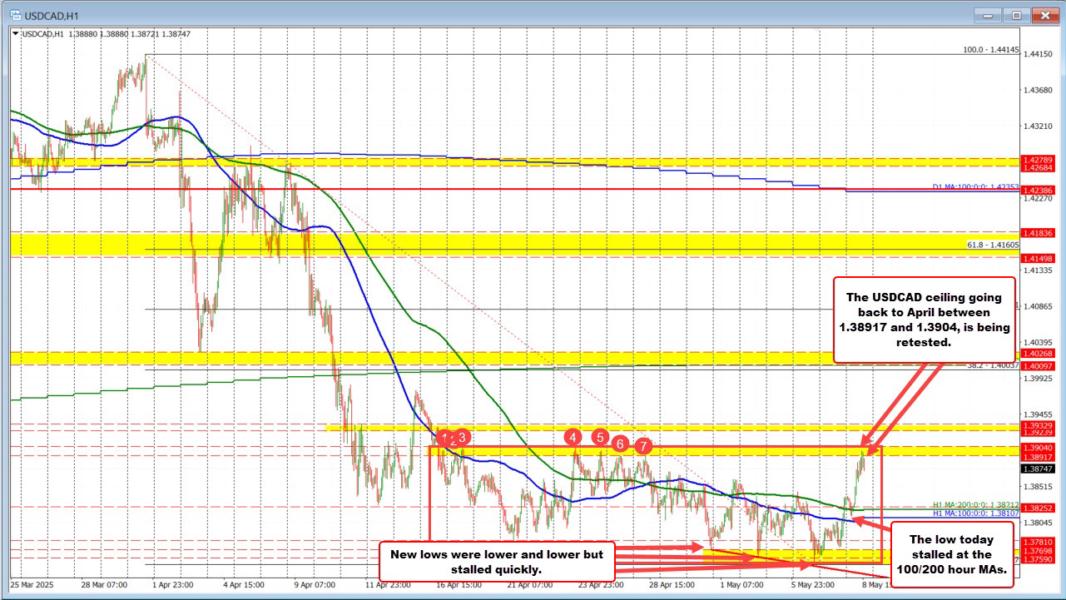Screen dimensions: 1066x600
Task: Expand the triangle menu before USDCAD,H1 label
Action: click(x=16, y=33)
